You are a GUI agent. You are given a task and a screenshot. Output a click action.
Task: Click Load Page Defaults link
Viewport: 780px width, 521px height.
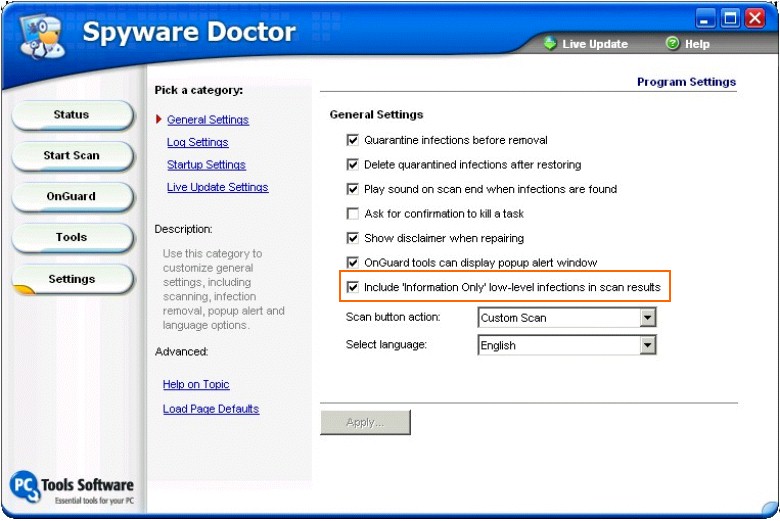(x=211, y=409)
